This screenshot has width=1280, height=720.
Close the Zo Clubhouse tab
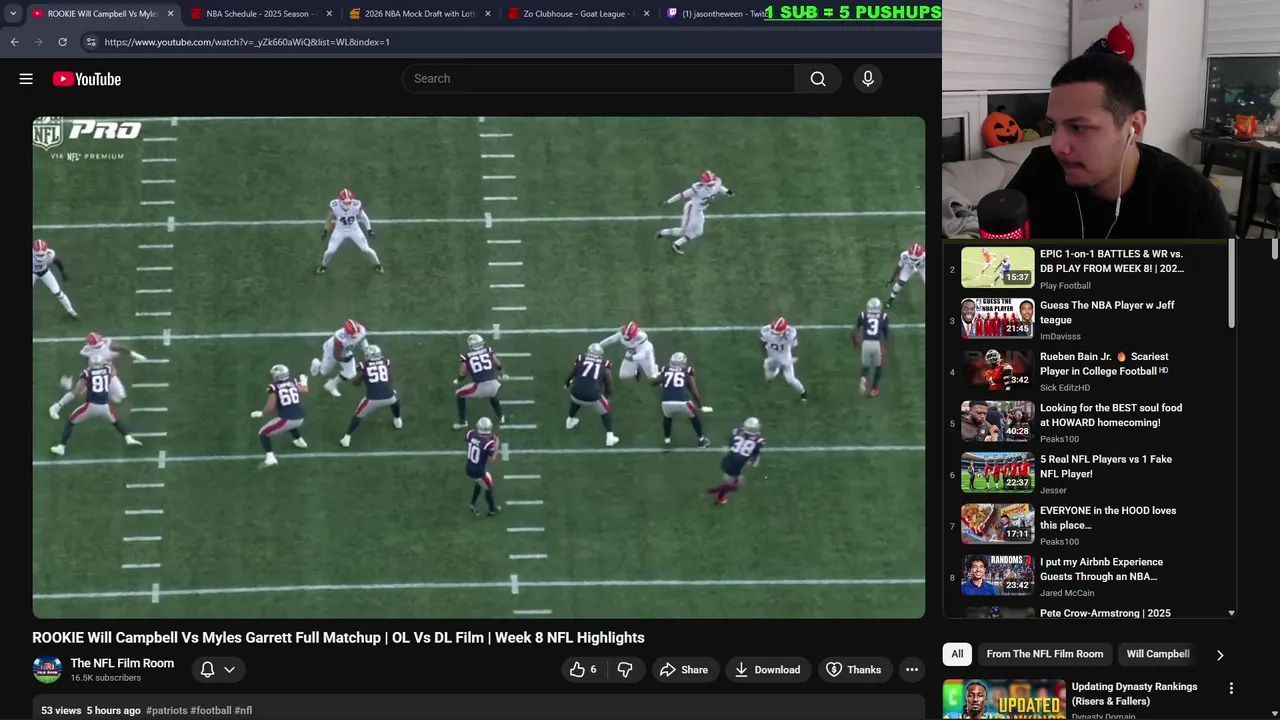pos(647,14)
